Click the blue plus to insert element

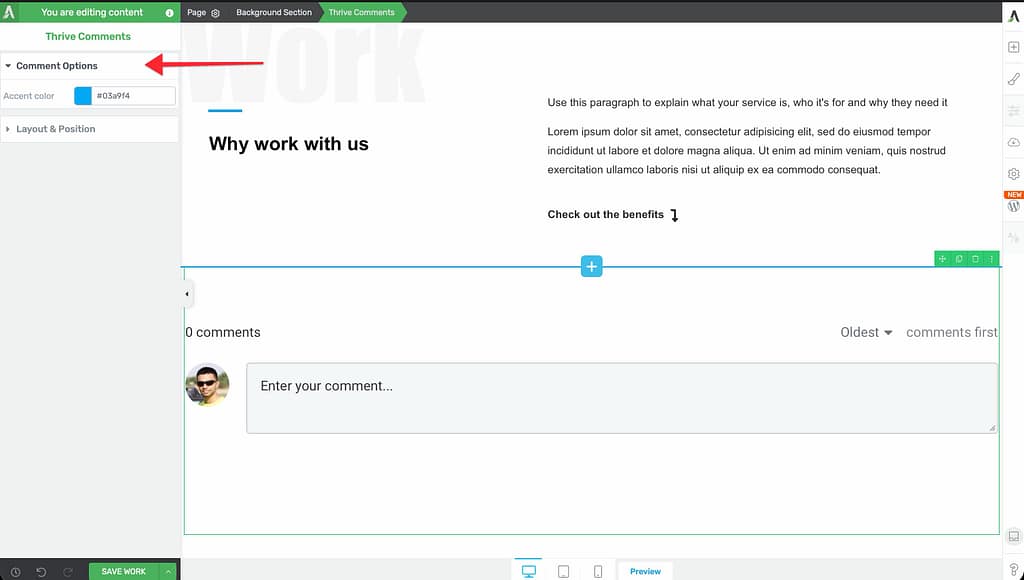click(592, 267)
